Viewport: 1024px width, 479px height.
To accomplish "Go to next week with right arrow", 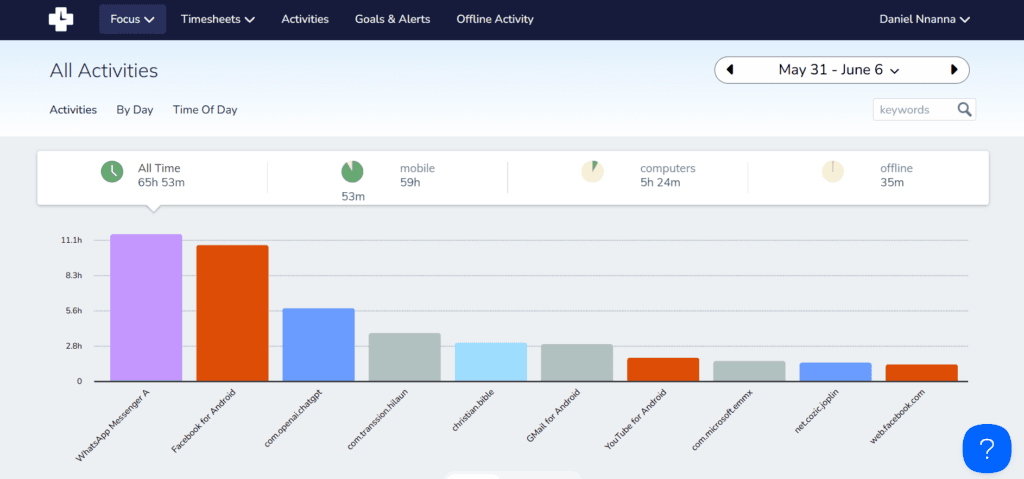I will pos(954,70).
